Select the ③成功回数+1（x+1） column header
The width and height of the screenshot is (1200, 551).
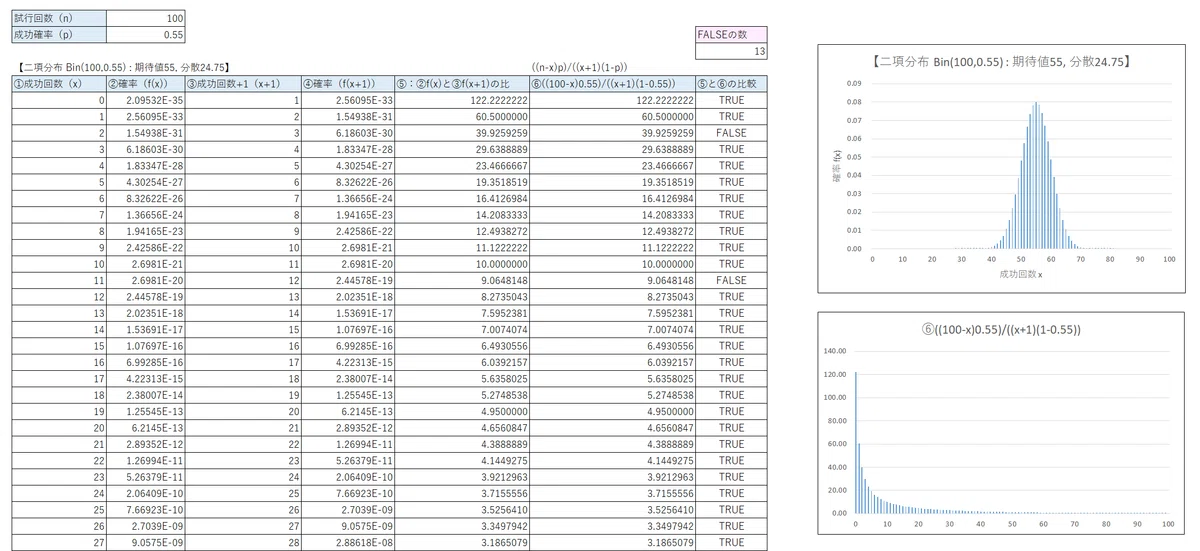pyautogui.click(x=243, y=84)
